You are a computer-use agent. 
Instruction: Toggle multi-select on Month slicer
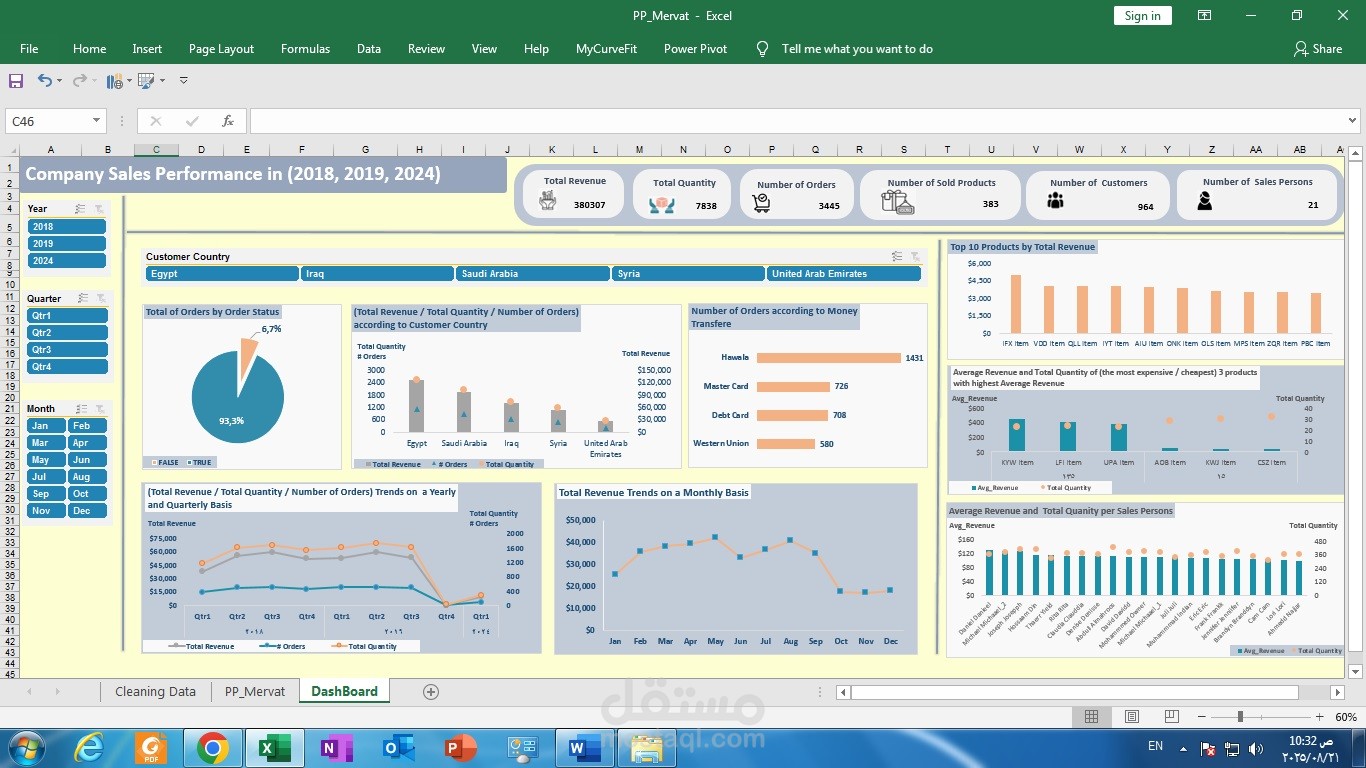coord(84,408)
